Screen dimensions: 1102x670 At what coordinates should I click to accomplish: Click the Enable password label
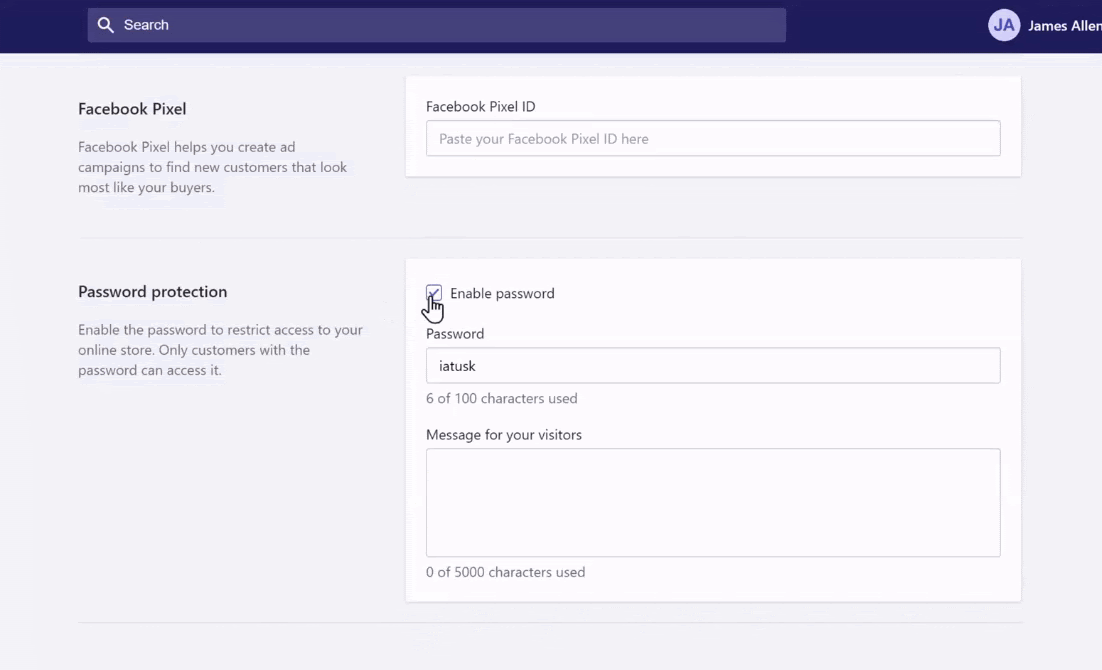[502, 293]
